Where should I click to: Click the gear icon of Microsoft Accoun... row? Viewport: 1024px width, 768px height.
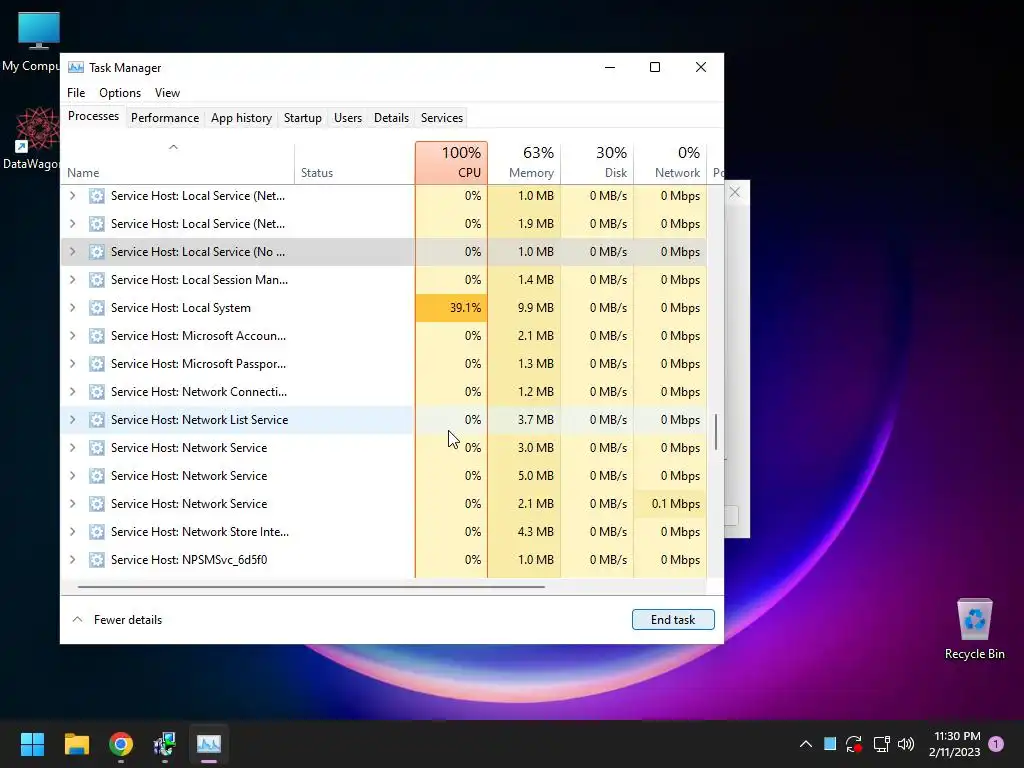click(x=97, y=336)
